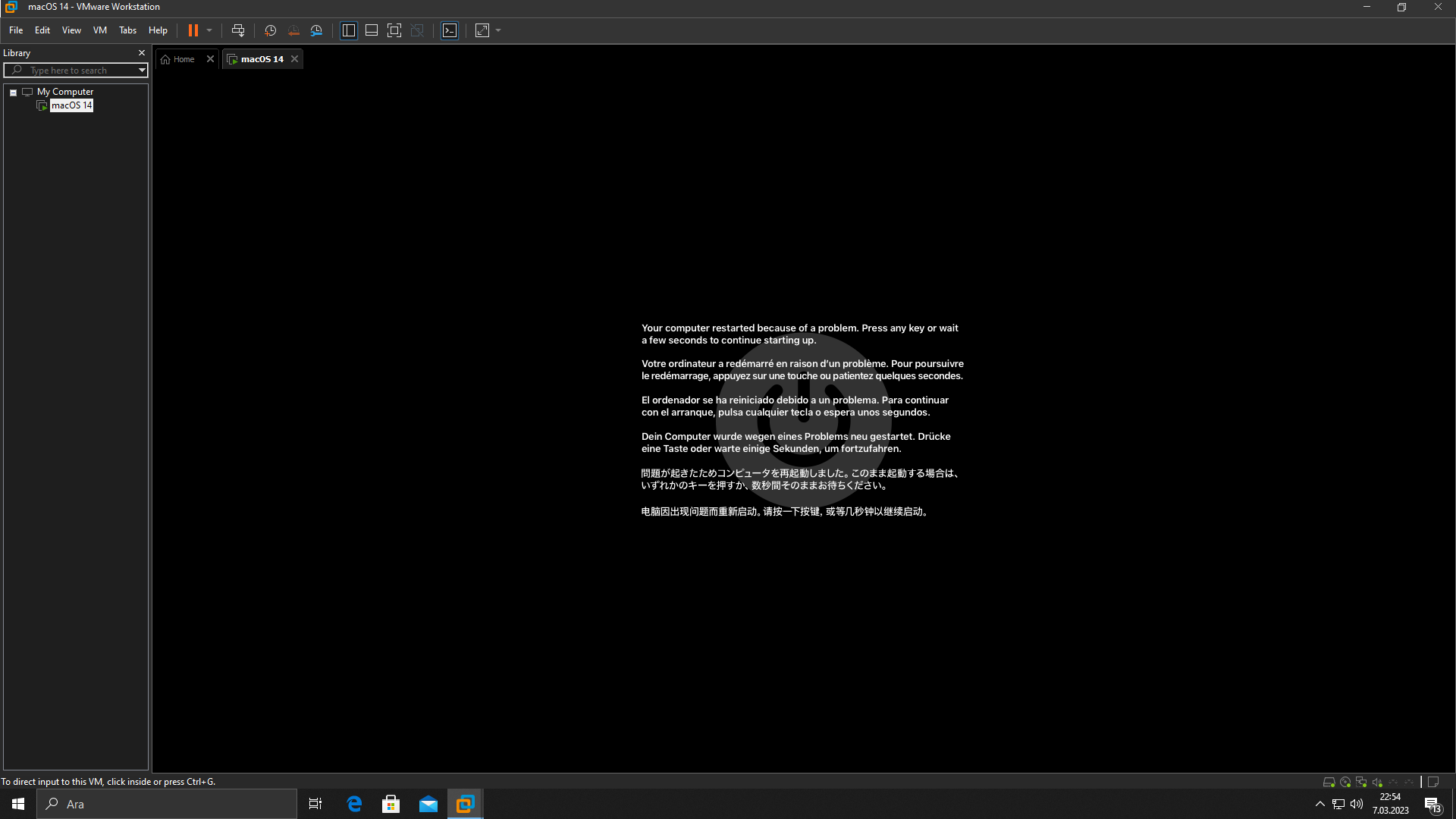Toggle the console view button

[x=450, y=30]
